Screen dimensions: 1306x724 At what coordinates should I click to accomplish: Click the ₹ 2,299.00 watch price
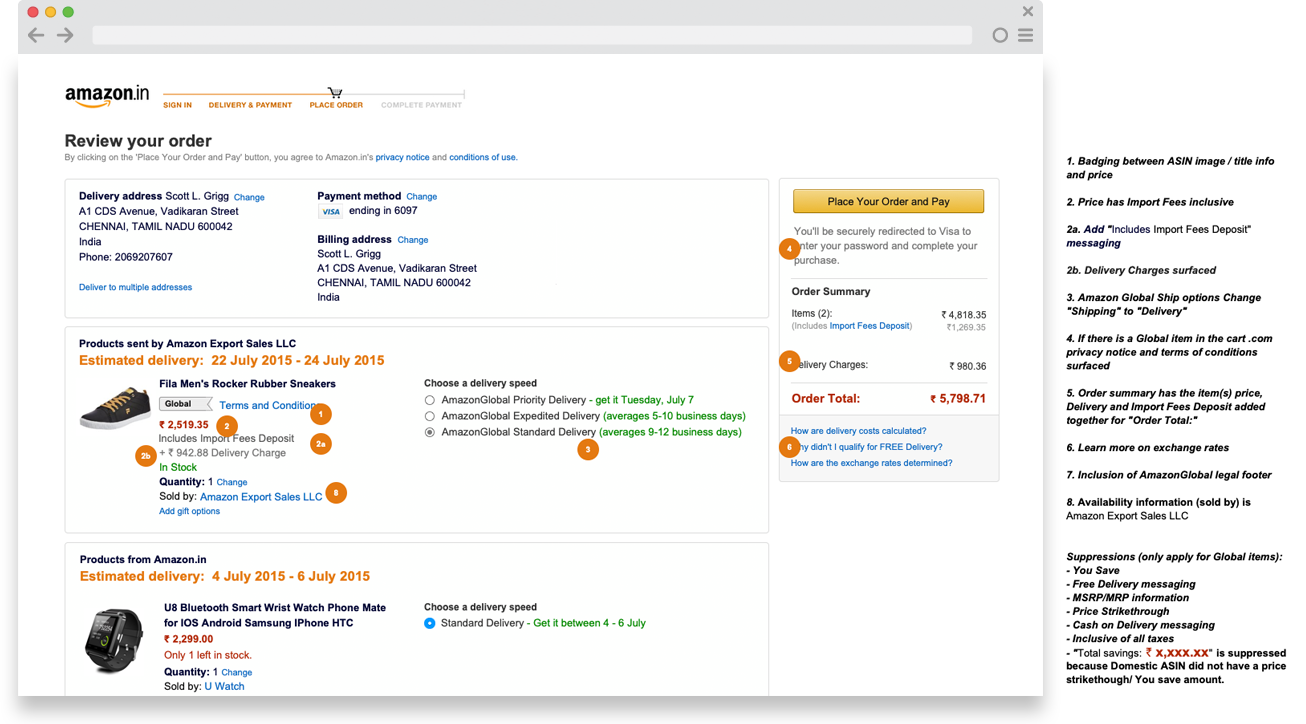point(188,639)
